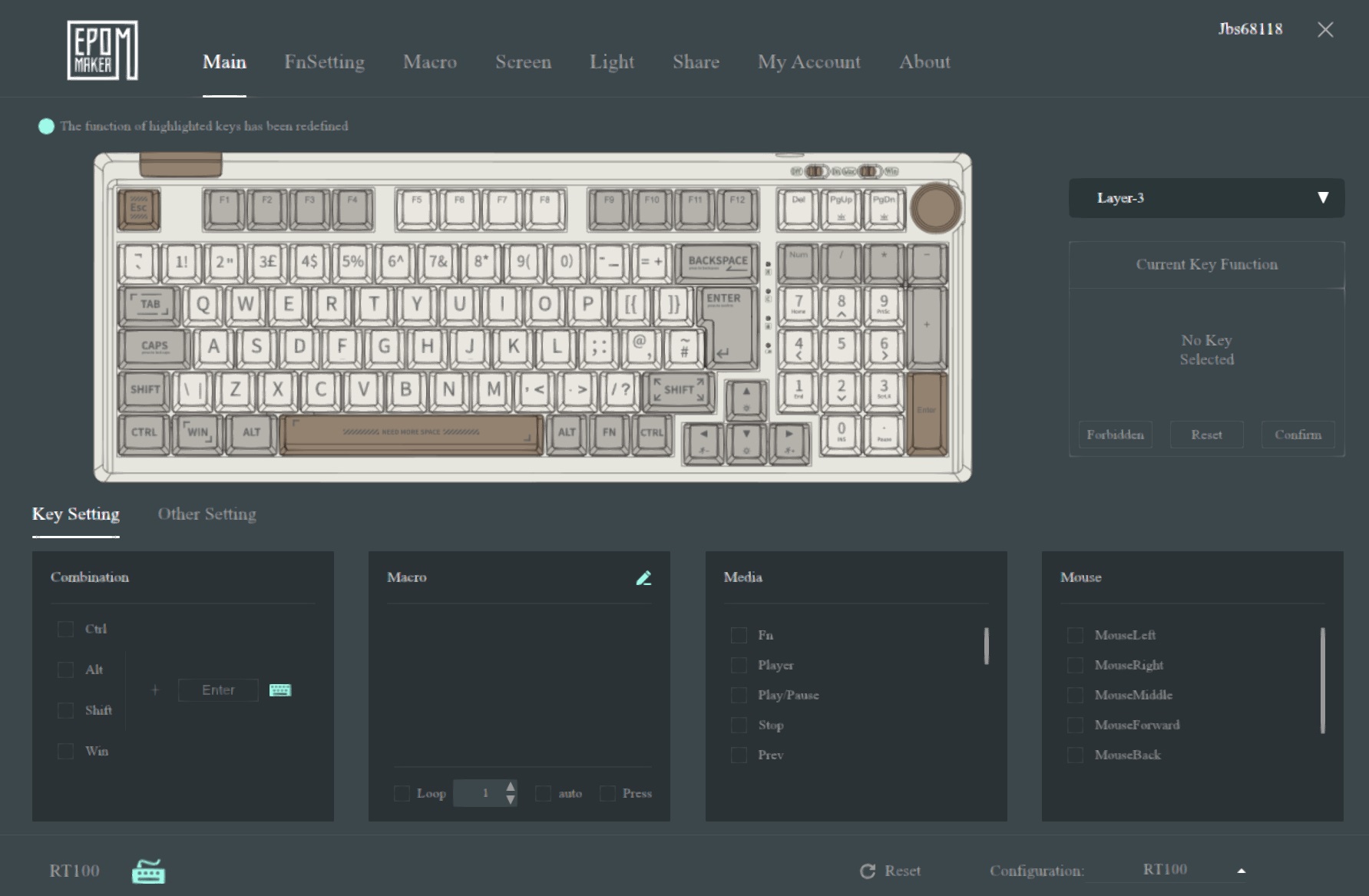Viewport: 1369px width, 896px height.
Task: Select the Backspace key on keyboard image
Action: coord(718,263)
